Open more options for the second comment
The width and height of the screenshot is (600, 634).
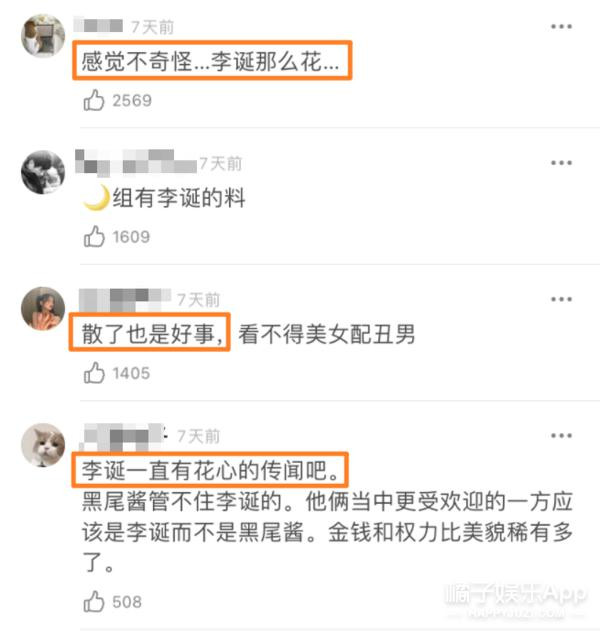tap(561, 163)
